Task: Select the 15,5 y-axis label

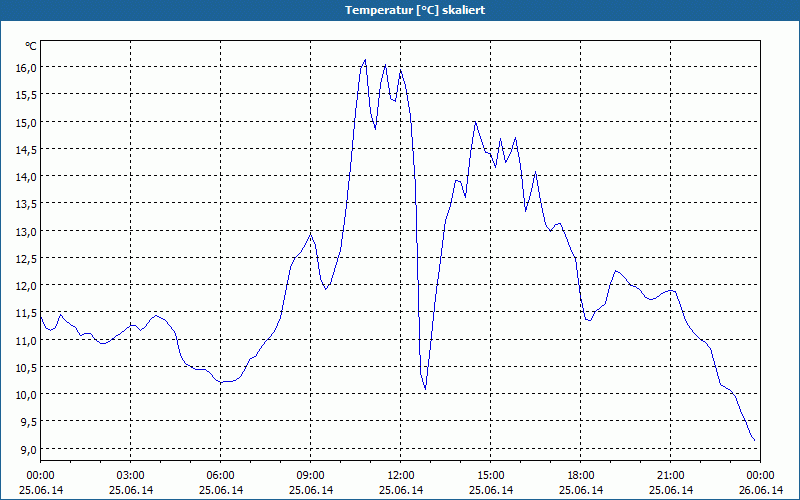Action: (x=26, y=95)
